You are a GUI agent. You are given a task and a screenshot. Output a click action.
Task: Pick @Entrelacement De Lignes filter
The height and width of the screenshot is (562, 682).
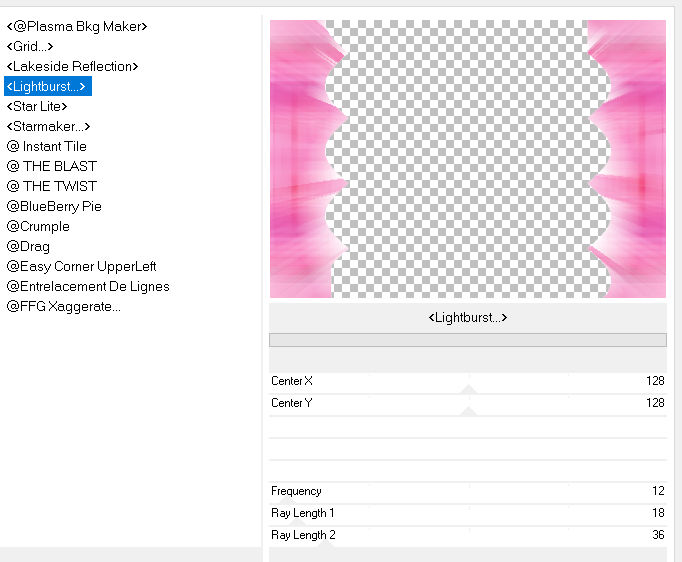(88, 286)
